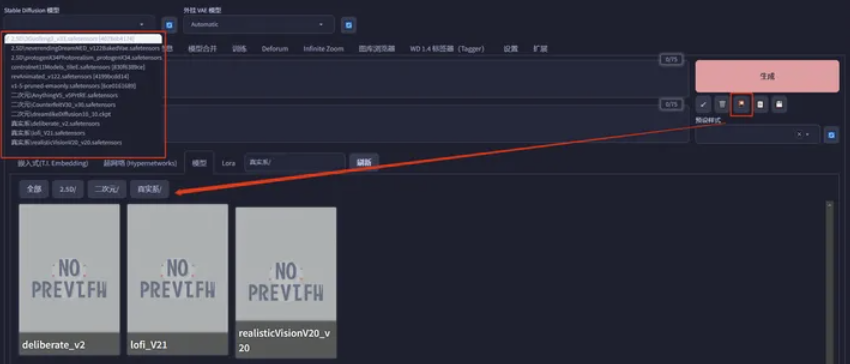Image resolution: width=850 pixels, height=364 pixels.
Task: Refresh the external VAE model list
Action: [x=349, y=25]
